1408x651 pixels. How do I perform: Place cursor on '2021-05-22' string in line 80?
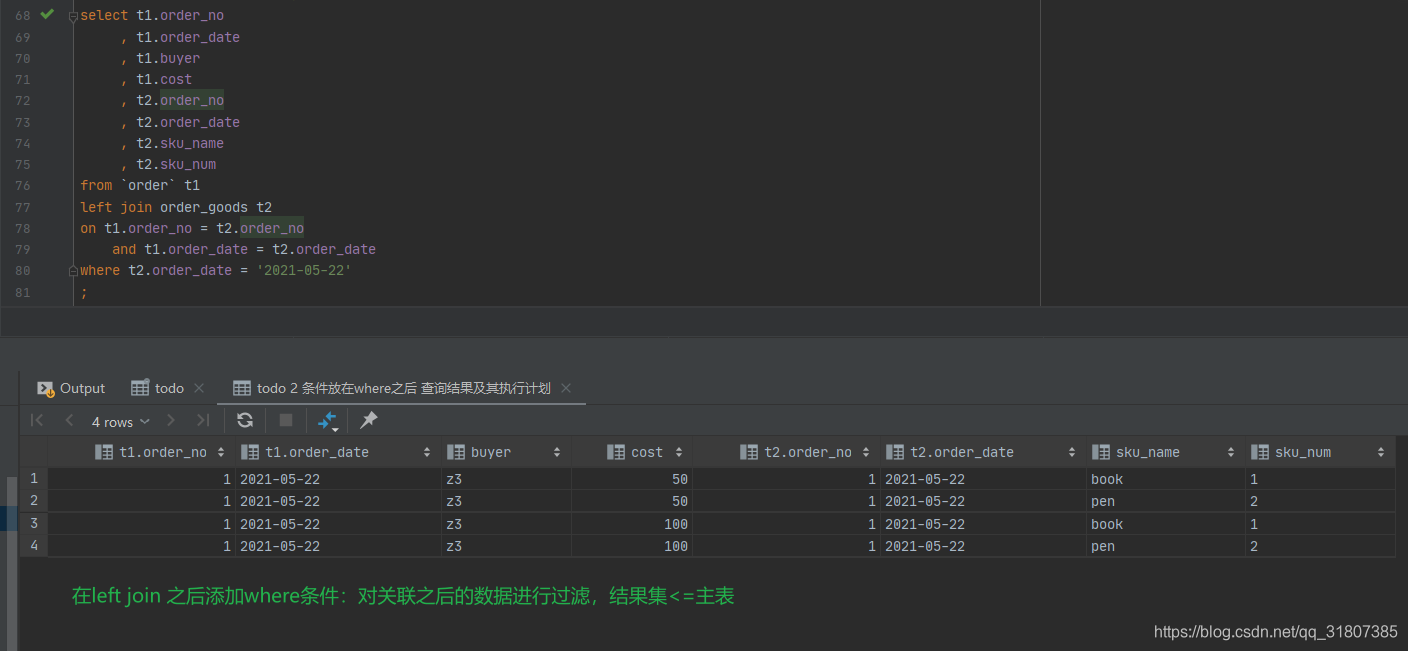(x=304, y=270)
